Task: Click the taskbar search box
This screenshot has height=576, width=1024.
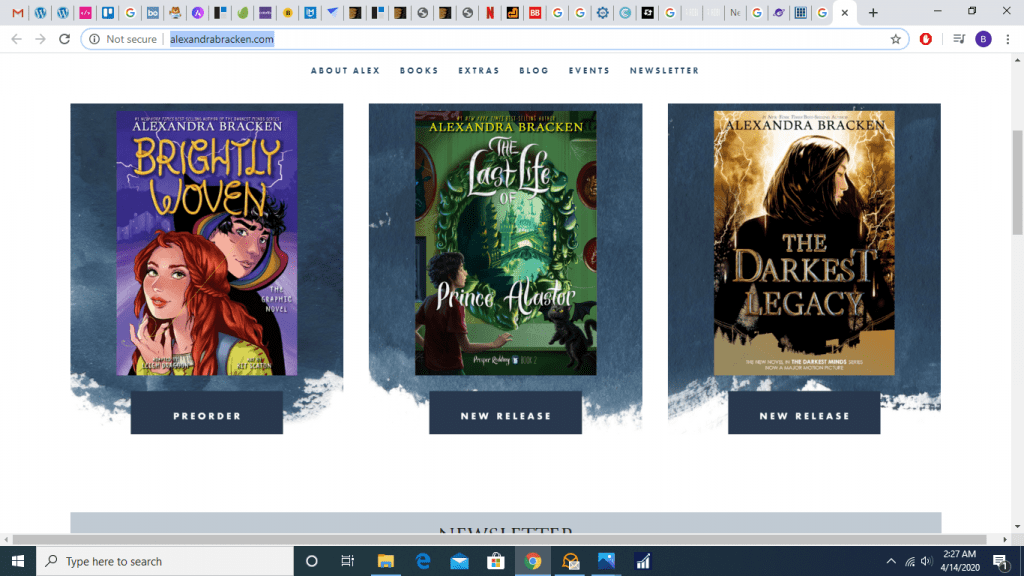Action: point(165,561)
